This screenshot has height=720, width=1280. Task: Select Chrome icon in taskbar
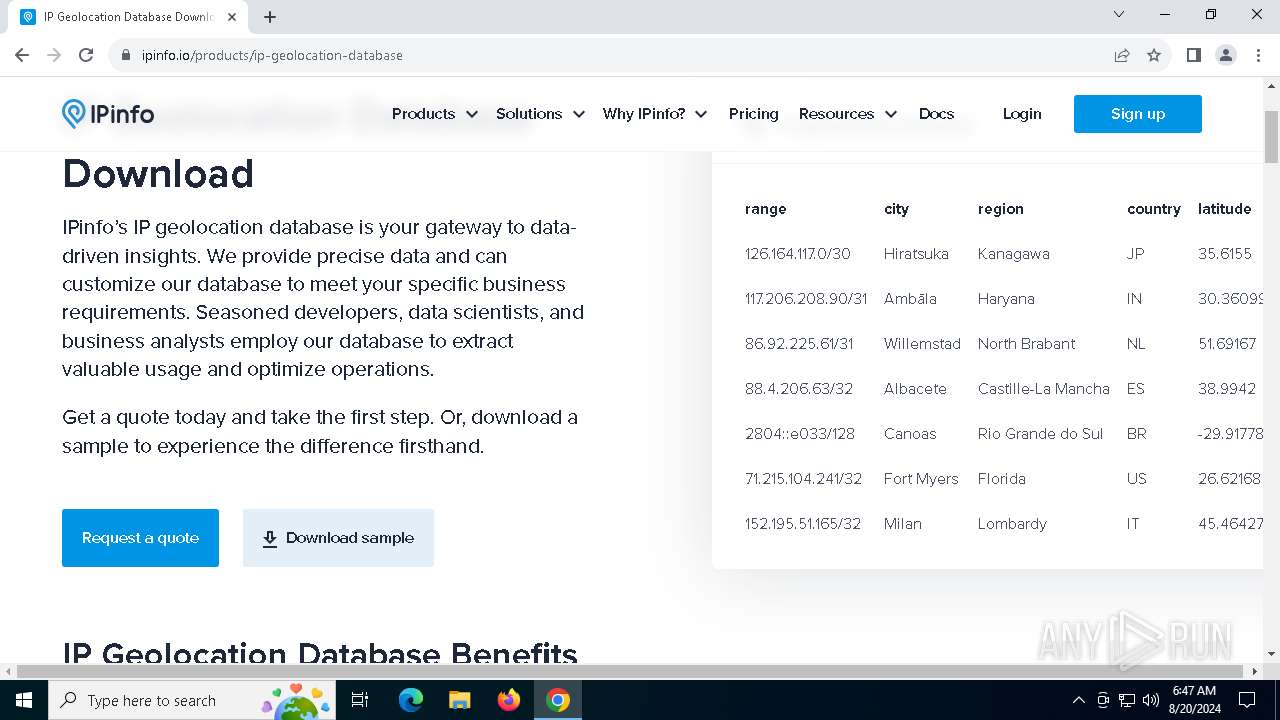[558, 700]
